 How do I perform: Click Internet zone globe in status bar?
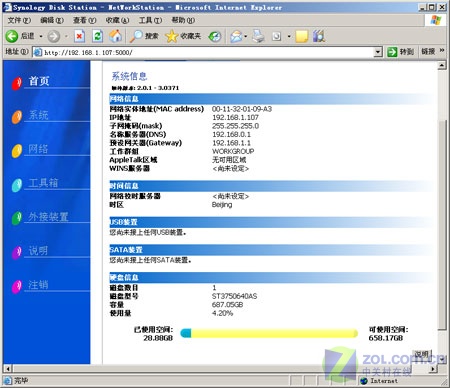(x=364, y=381)
